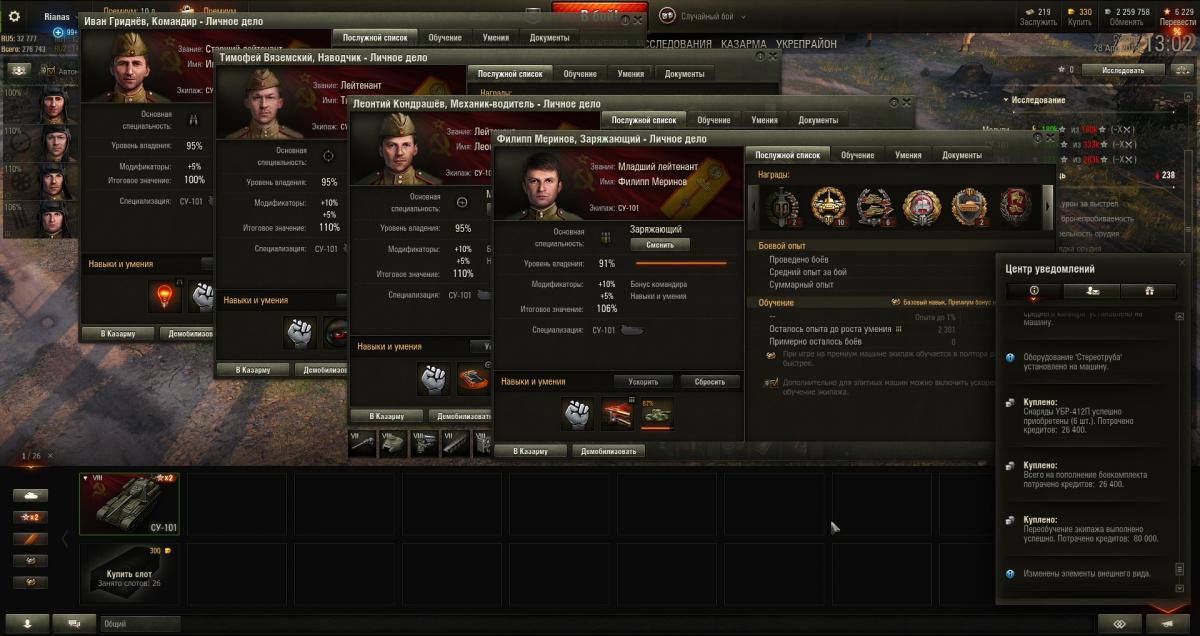Click the free experience Перевести item

[x=1176, y=17]
